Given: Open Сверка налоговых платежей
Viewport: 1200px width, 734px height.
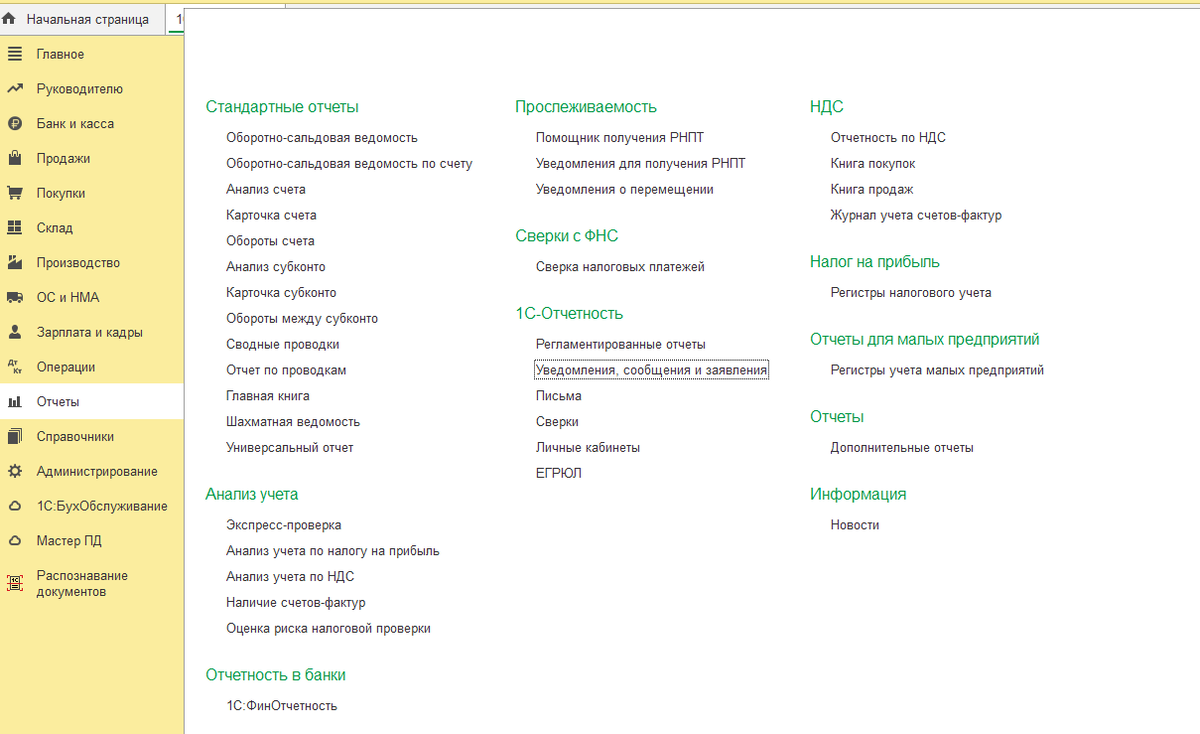Looking at the screenshot, I should [x=620, y=267].
